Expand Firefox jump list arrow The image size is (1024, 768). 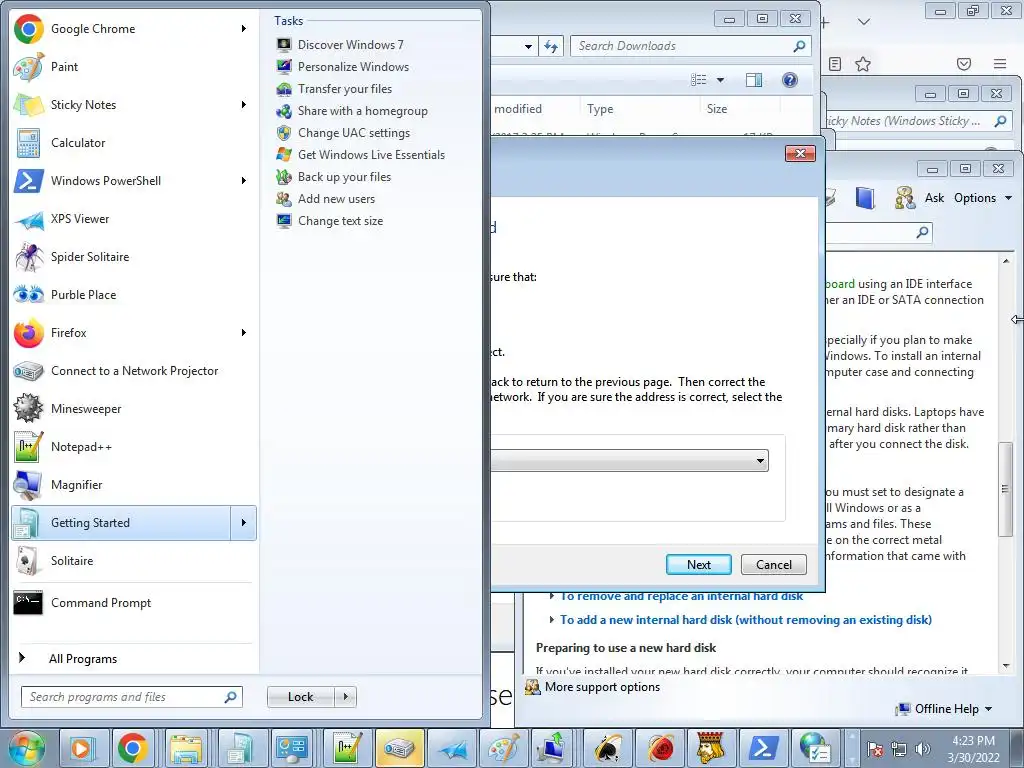click(x=244, y=332)
